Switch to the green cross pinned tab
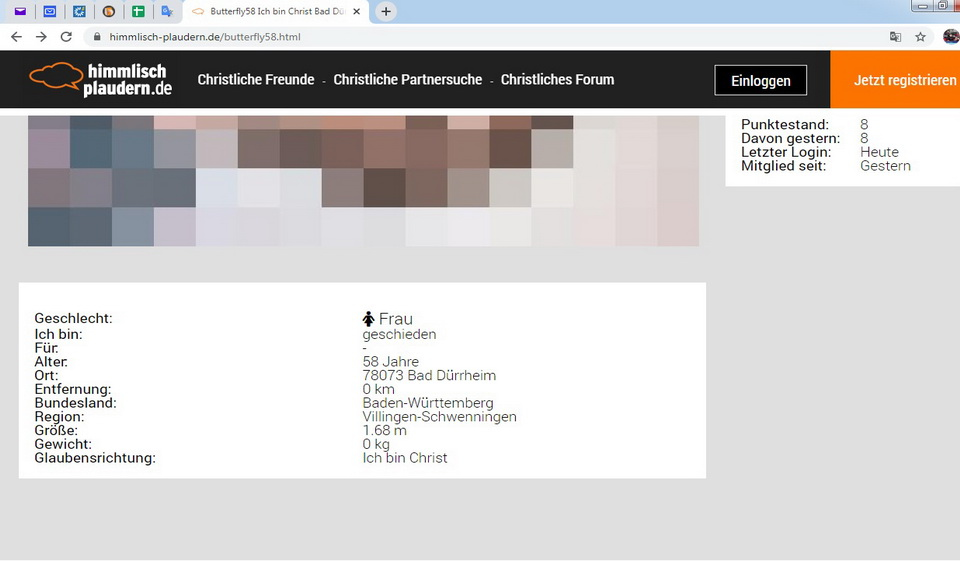Image resolution: width=960 pixels, height=561 pixels. [138, 12]
